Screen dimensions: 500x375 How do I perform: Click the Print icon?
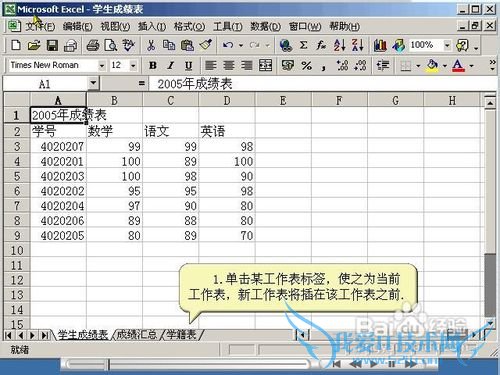point(93,45)
